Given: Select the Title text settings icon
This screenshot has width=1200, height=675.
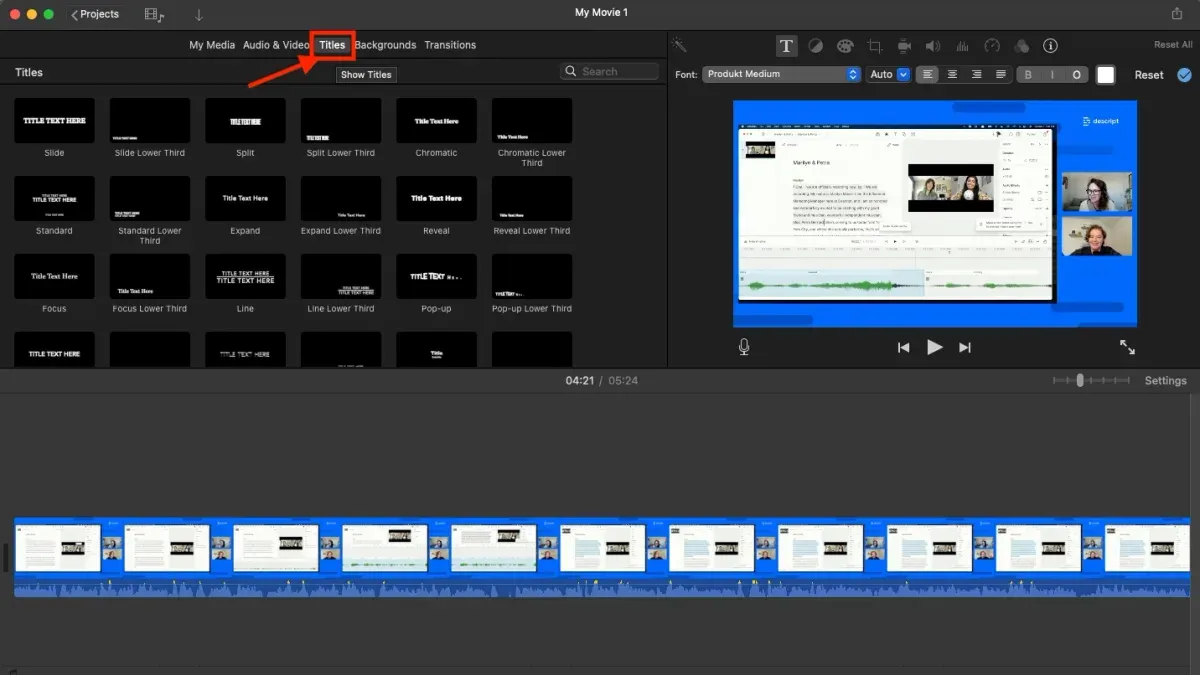Looking at the screenshot, I should 786,46.
